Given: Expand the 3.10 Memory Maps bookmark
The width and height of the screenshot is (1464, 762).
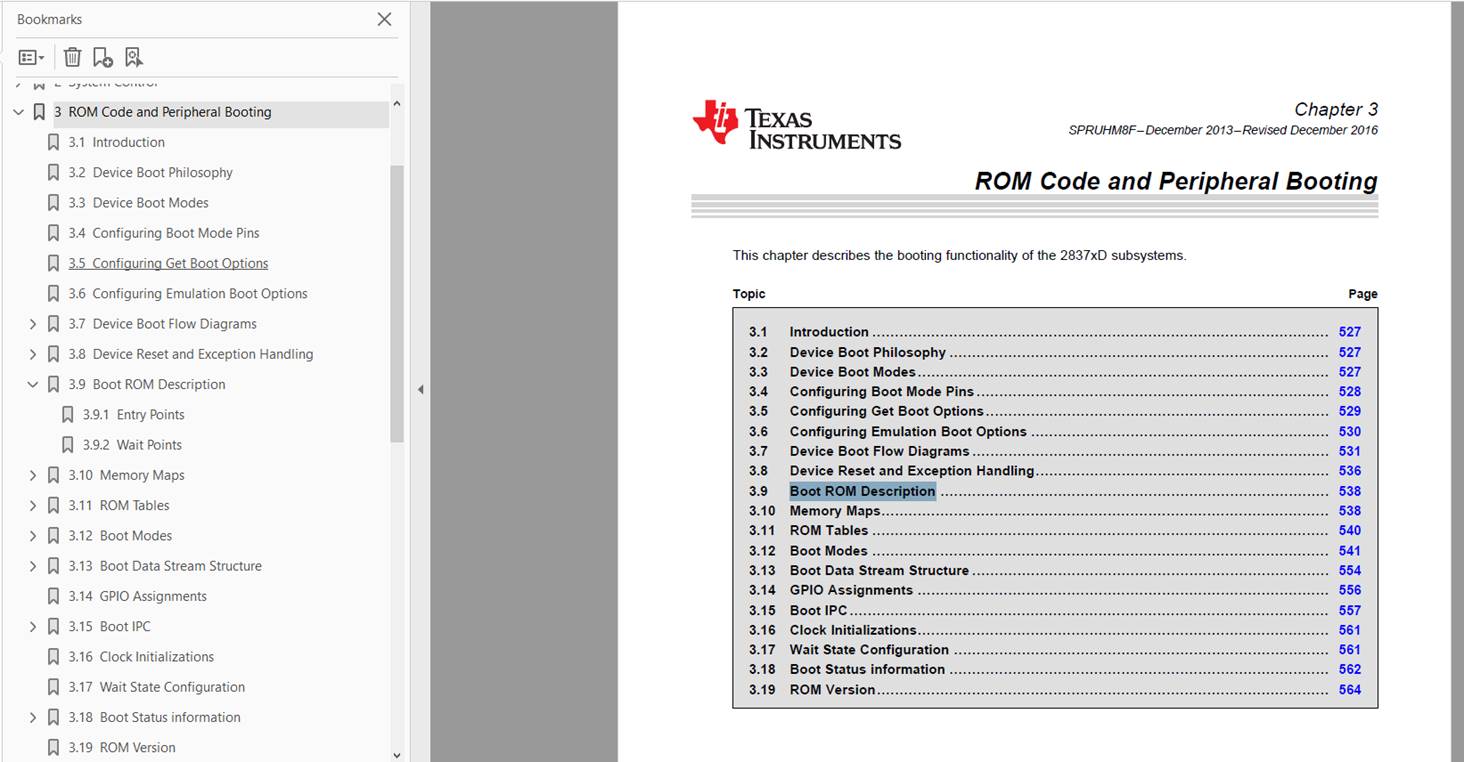Looking at the screenshot, I should (32, 475).
